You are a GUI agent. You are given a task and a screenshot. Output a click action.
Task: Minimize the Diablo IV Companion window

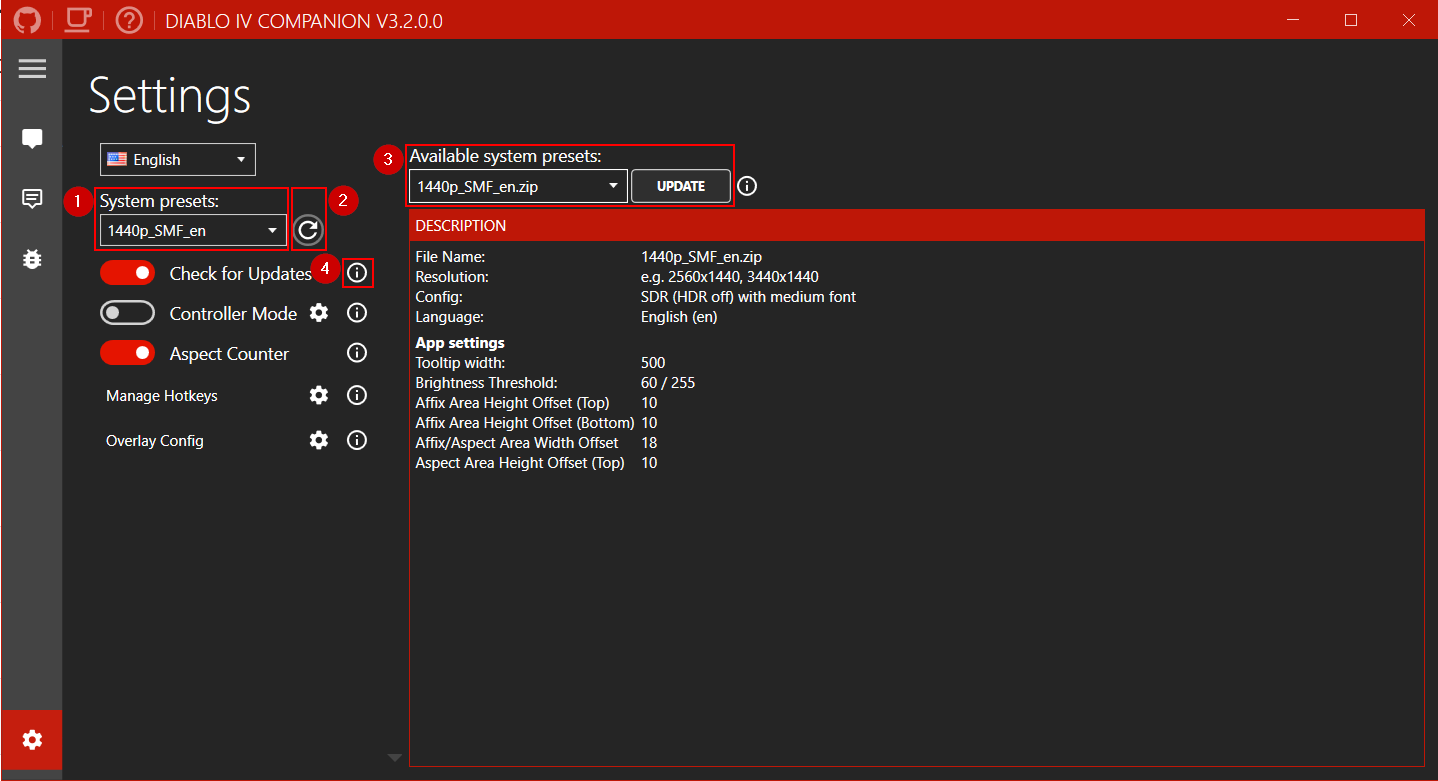pos(1293,20)
